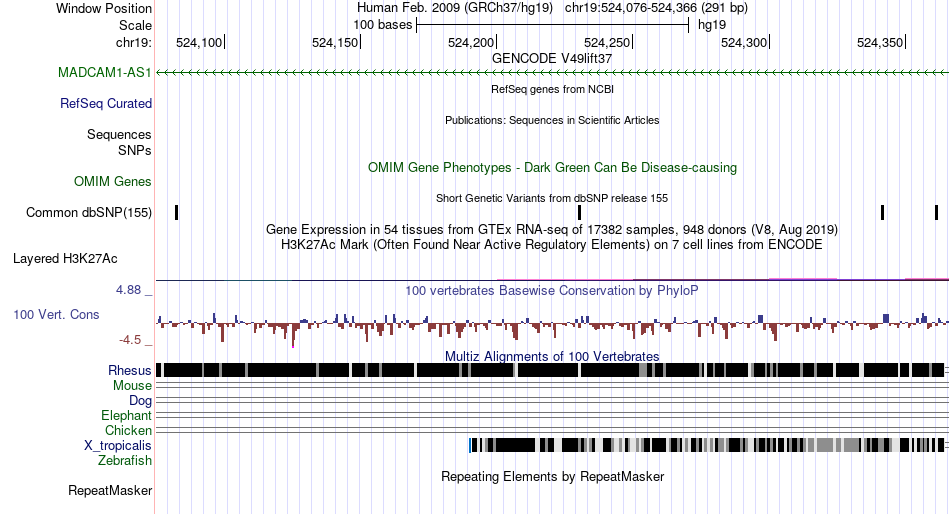950x514 pixels.
Task: Click RefSeq genes from NCBI title
Action: pos(552,89)
